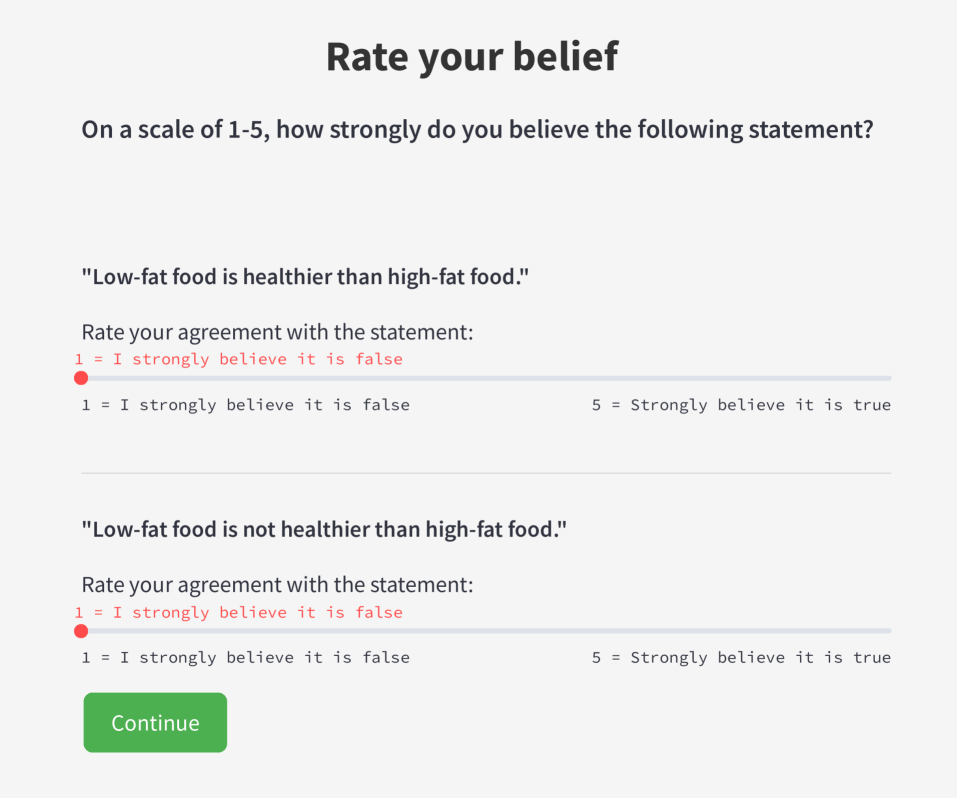Click the green Continue button

[x=155, y=722]
